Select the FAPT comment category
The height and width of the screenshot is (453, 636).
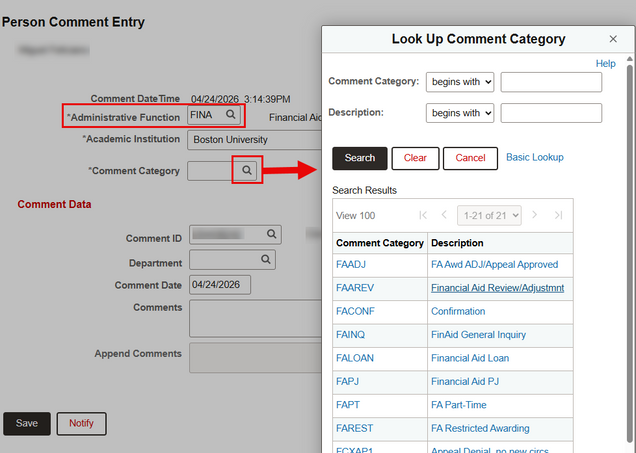point(348,405)
